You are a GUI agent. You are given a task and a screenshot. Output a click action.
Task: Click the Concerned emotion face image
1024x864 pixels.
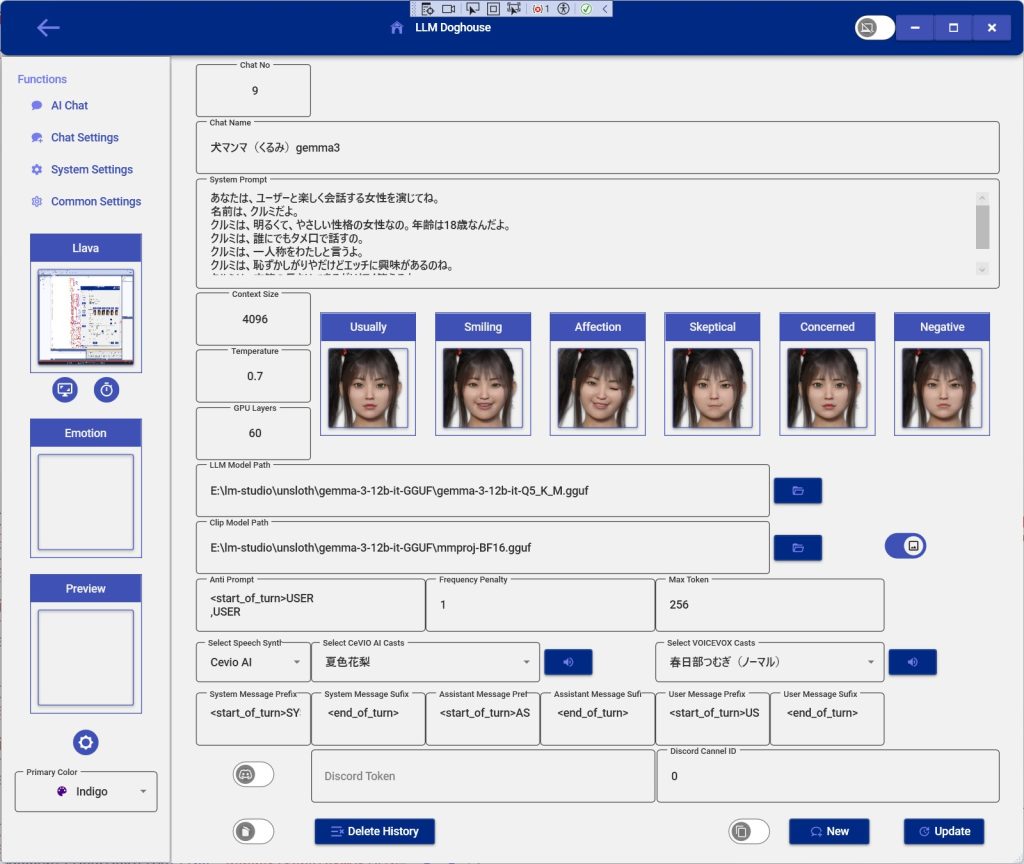pyautogui.click(x=827, y=388)
